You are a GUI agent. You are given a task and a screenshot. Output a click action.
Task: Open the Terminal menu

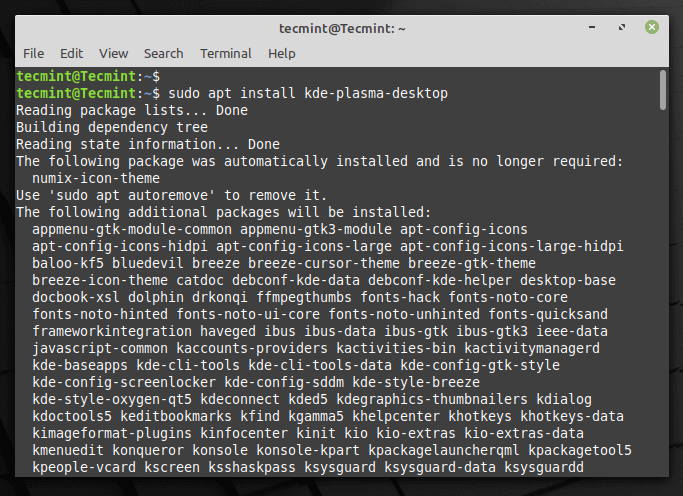point(225,53)
